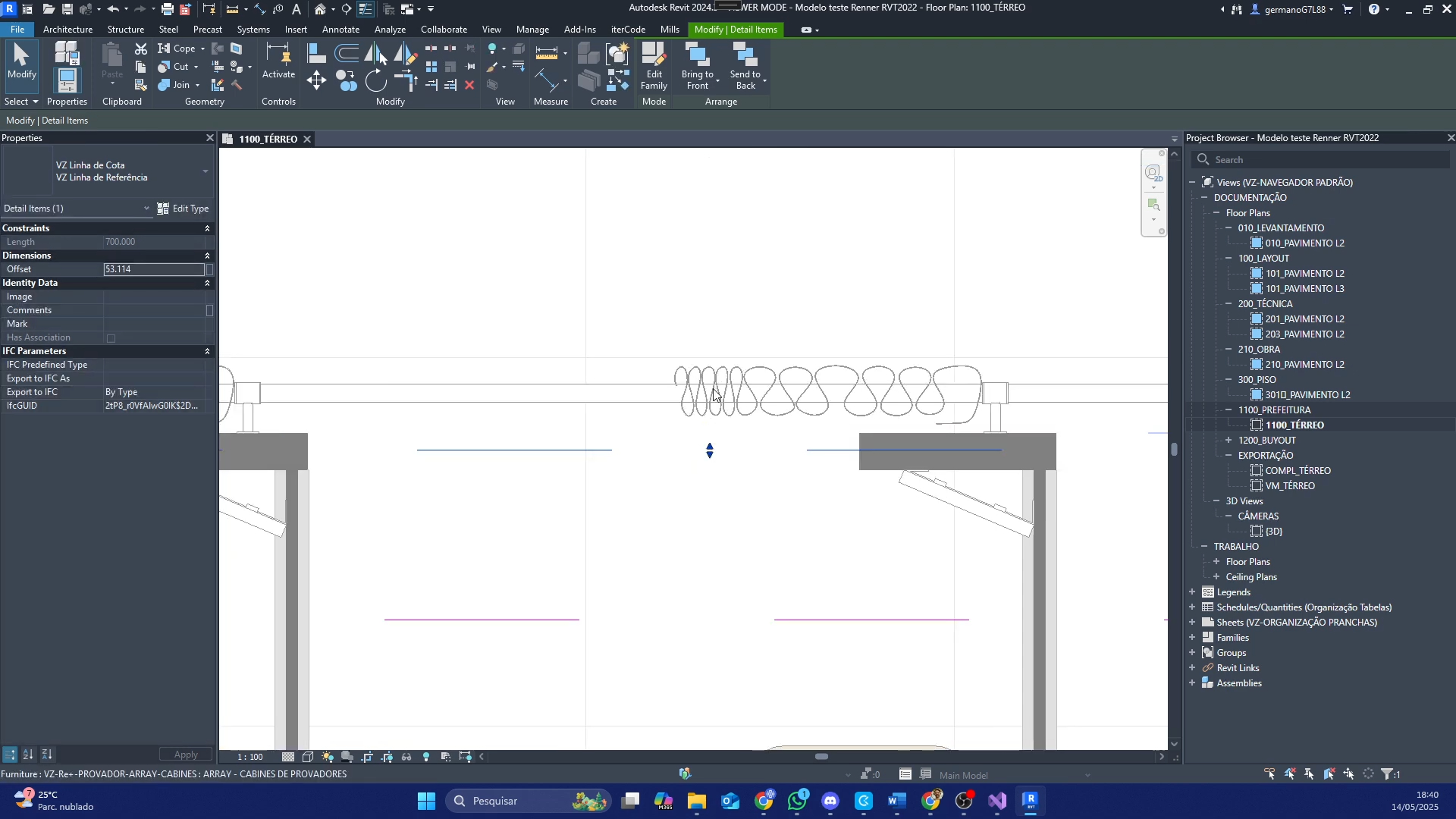This screenshot has width=1456, height=819.
Task: Expand the Legends node
Action: pos(1192,592)
